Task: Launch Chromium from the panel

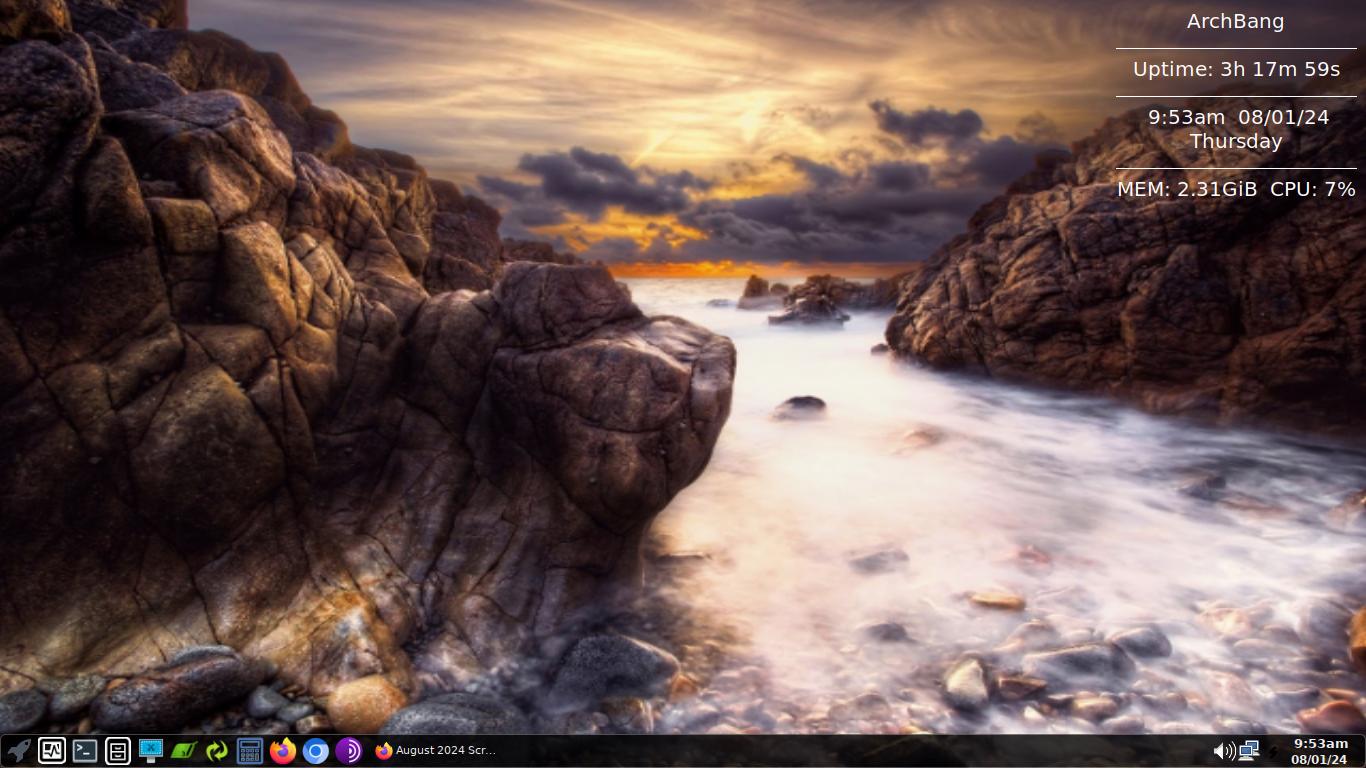Action: point(315,750)
